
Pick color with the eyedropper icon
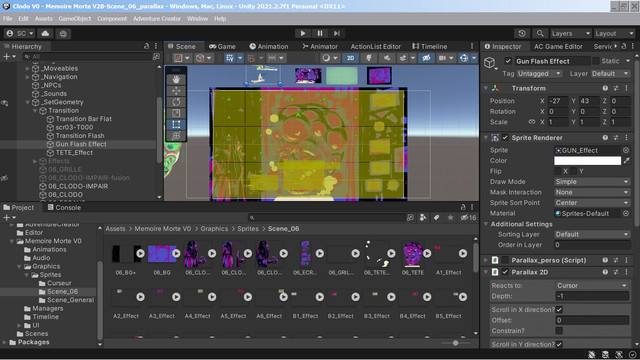(x=626, y=161)
